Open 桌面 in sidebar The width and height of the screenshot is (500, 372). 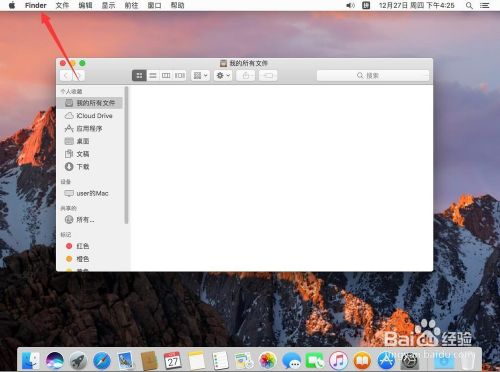coord(90,141)
